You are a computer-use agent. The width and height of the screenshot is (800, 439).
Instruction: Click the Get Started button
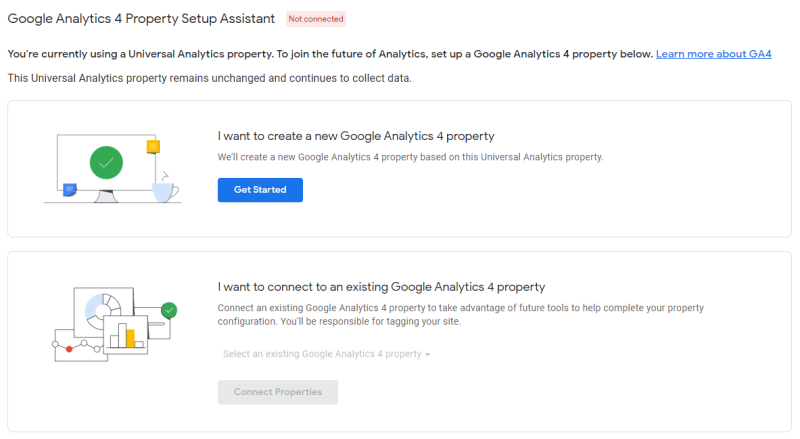[260, 190]
